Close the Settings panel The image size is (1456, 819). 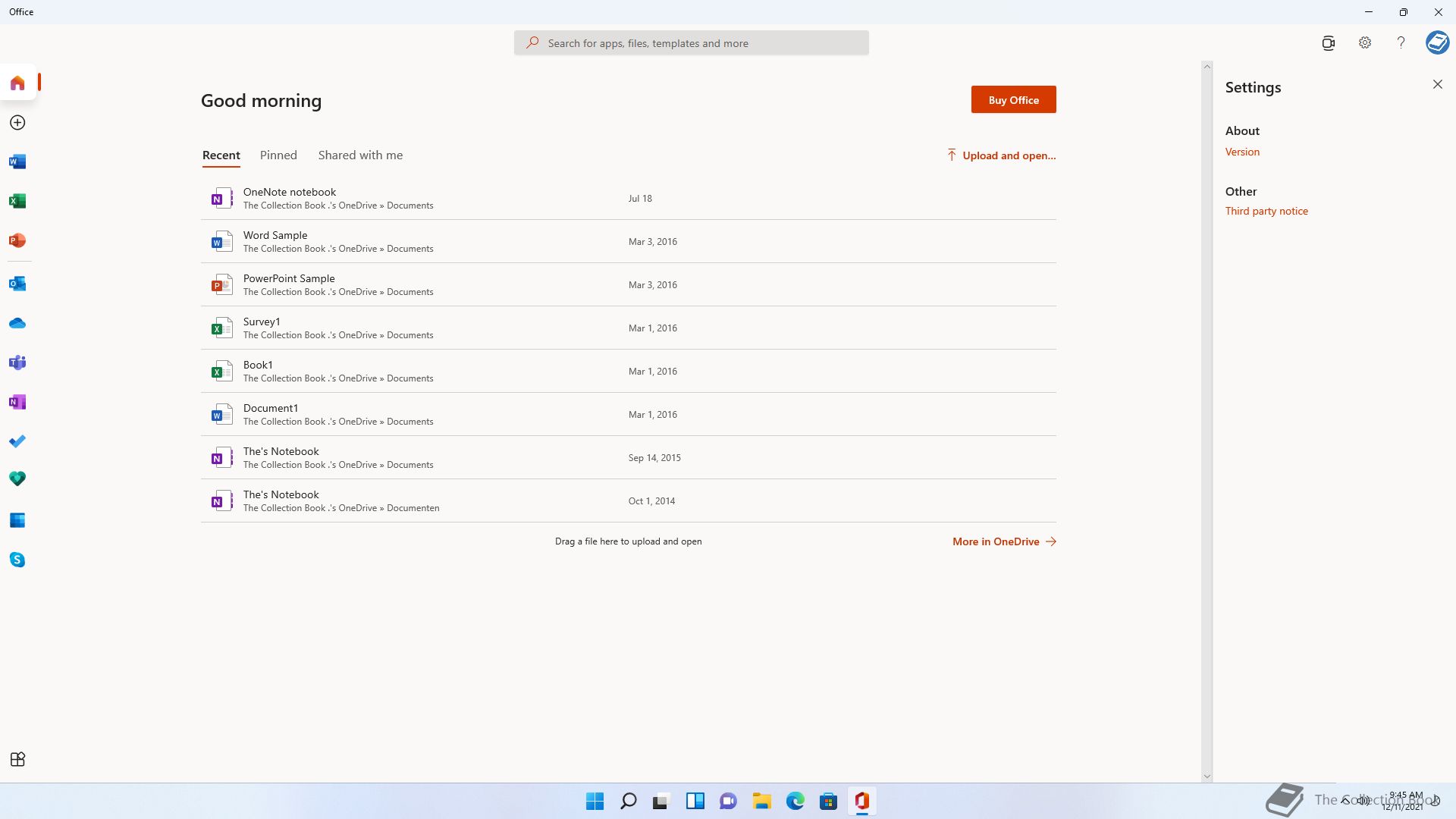pos(1438,84)
